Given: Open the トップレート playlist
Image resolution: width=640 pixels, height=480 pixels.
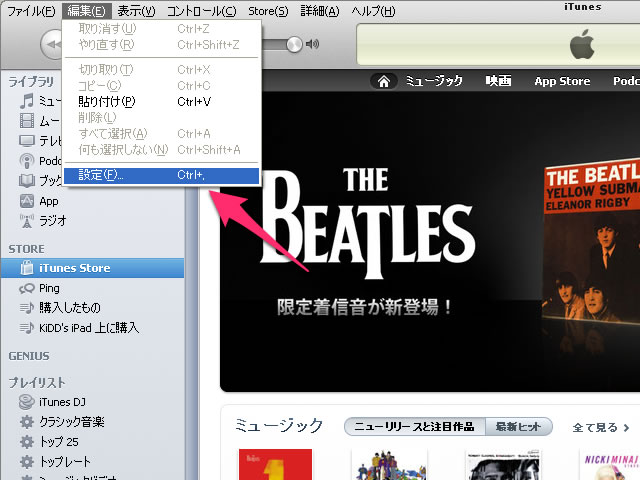Looking at the screenshot, I should [65, 462].
